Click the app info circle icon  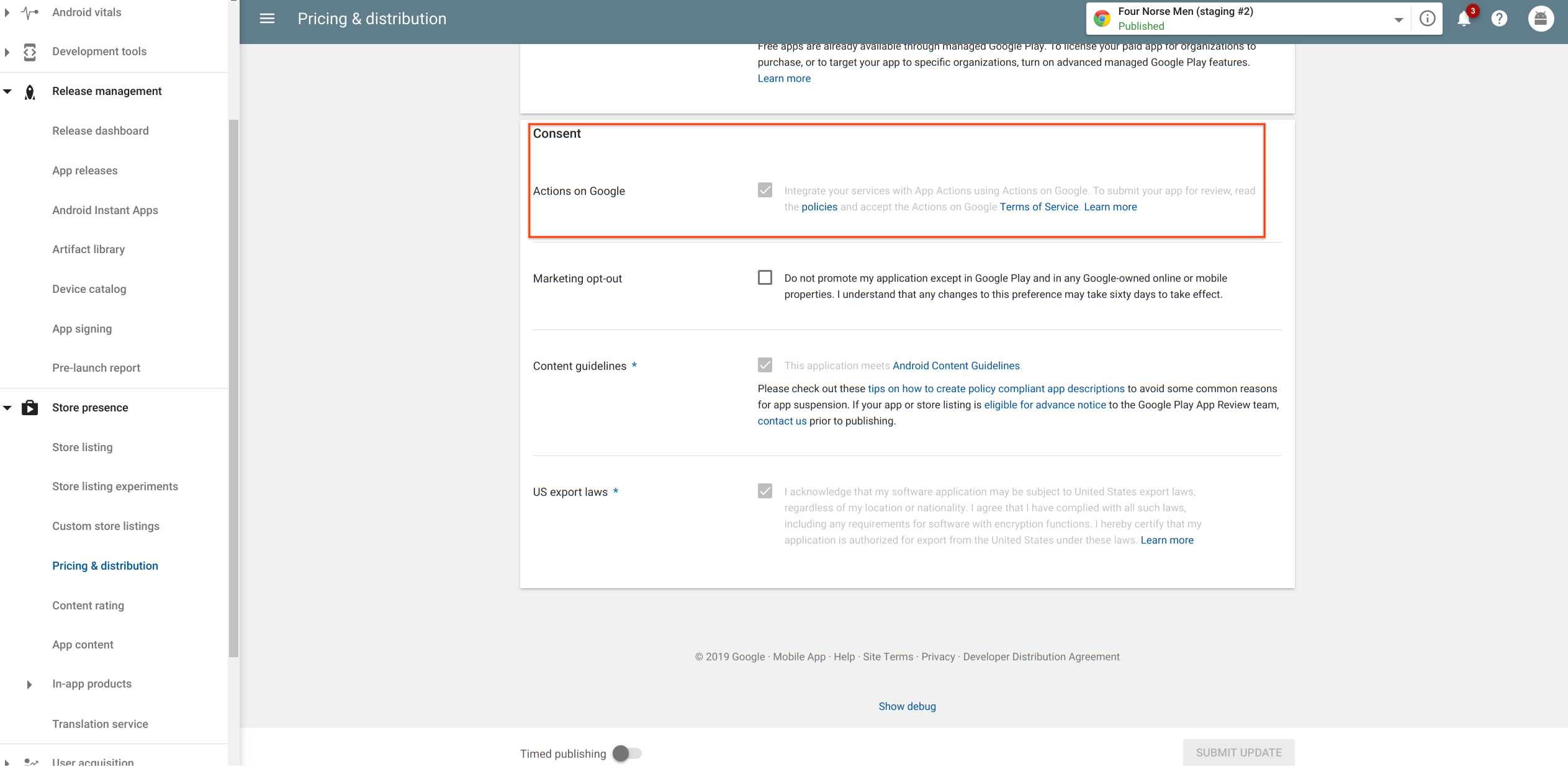1427,19
